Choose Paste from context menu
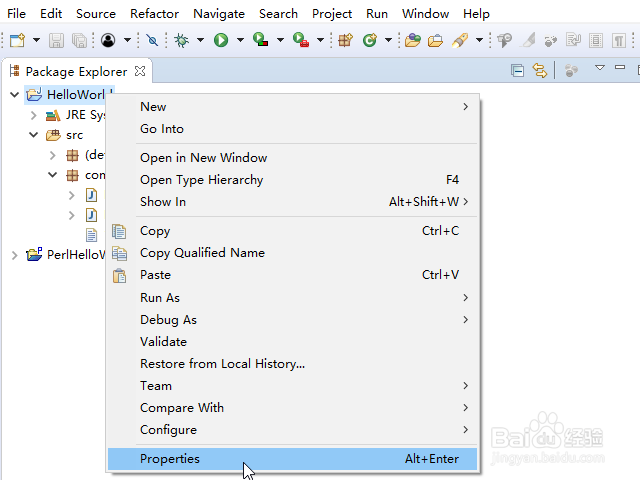This screenshot has width=640, height=480. pyautogui.click(x=292, y=275)
